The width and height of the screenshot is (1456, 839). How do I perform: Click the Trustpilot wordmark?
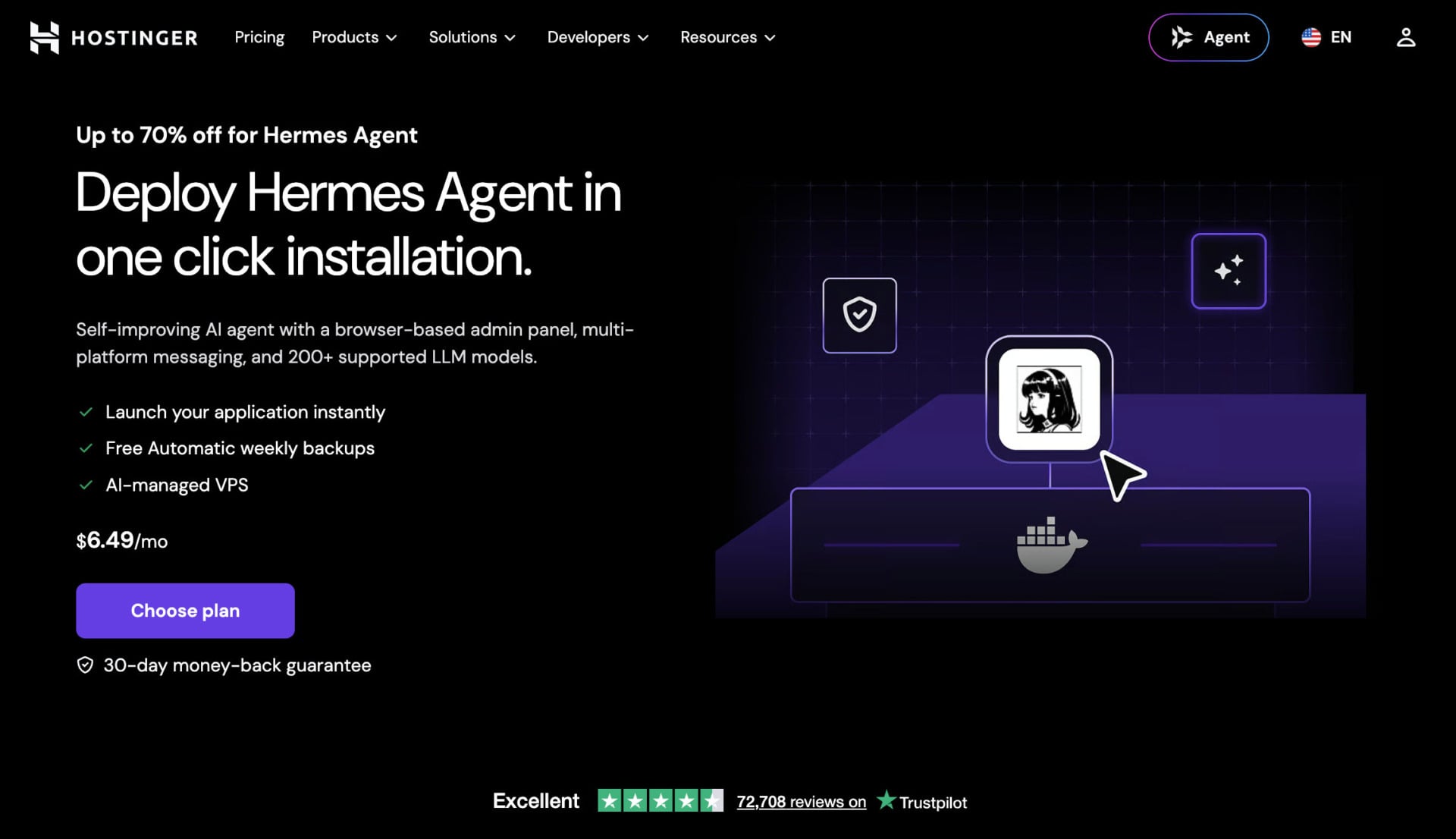933,803
